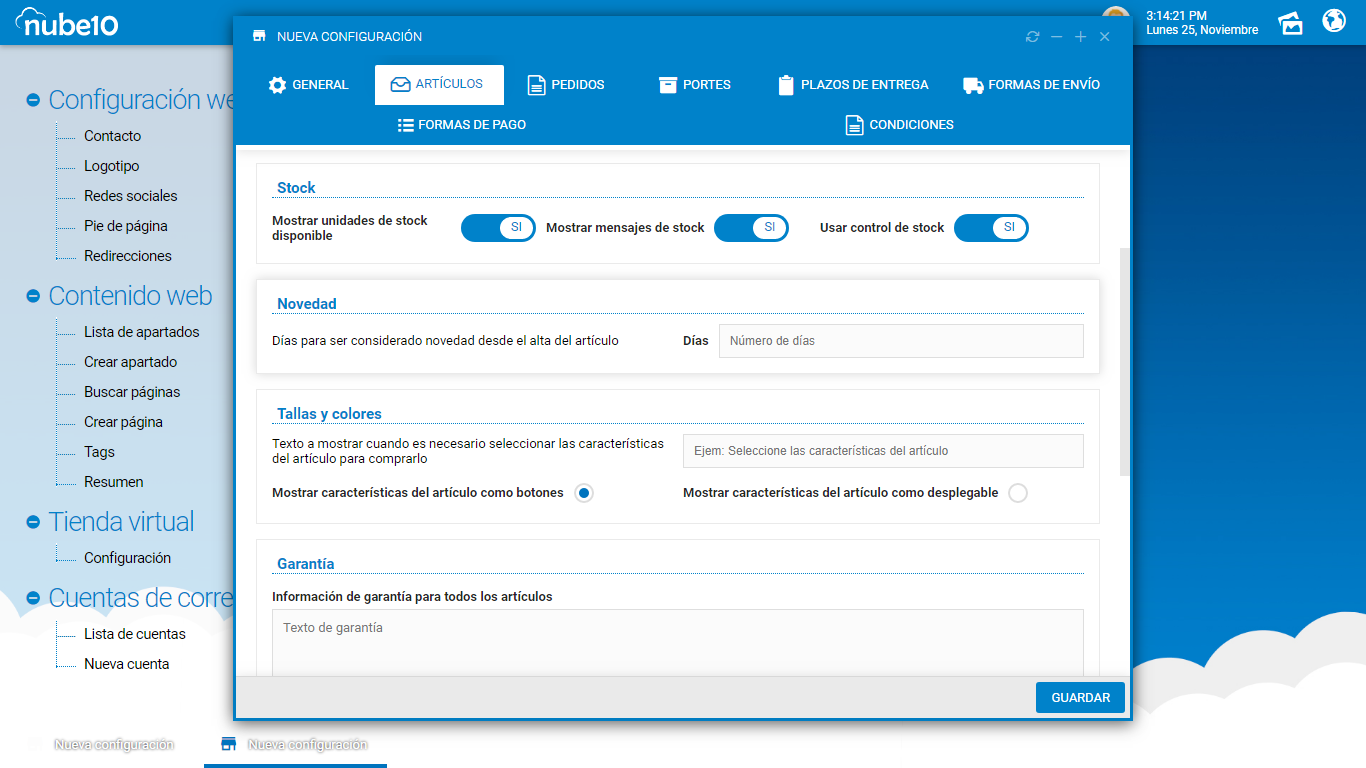The height and width of the screenshot is (768, 1366).
Task: Click the Número de días input field
Action: [x=900, y=341]
